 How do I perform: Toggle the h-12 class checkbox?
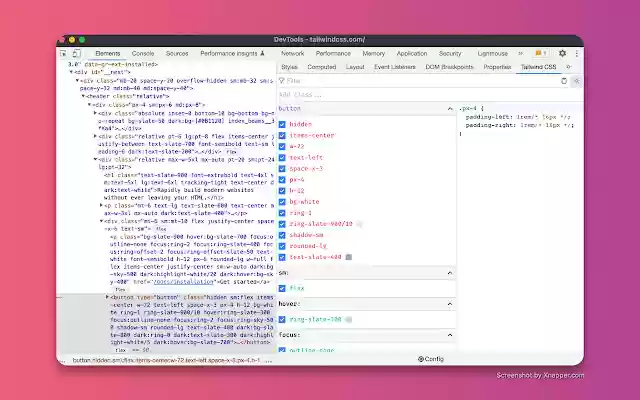pos(282,191)
